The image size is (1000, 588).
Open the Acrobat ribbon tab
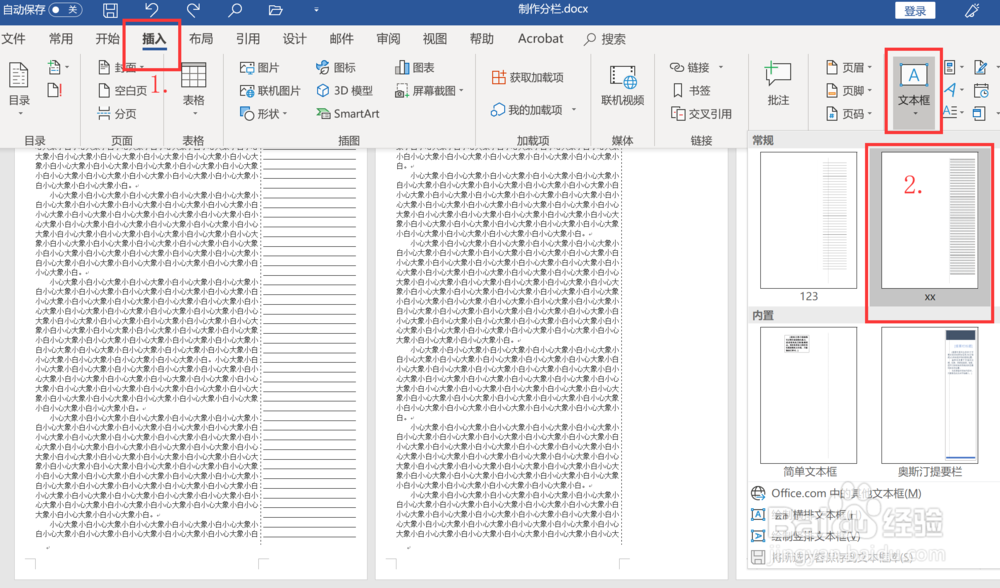click(x=540, y=39)
